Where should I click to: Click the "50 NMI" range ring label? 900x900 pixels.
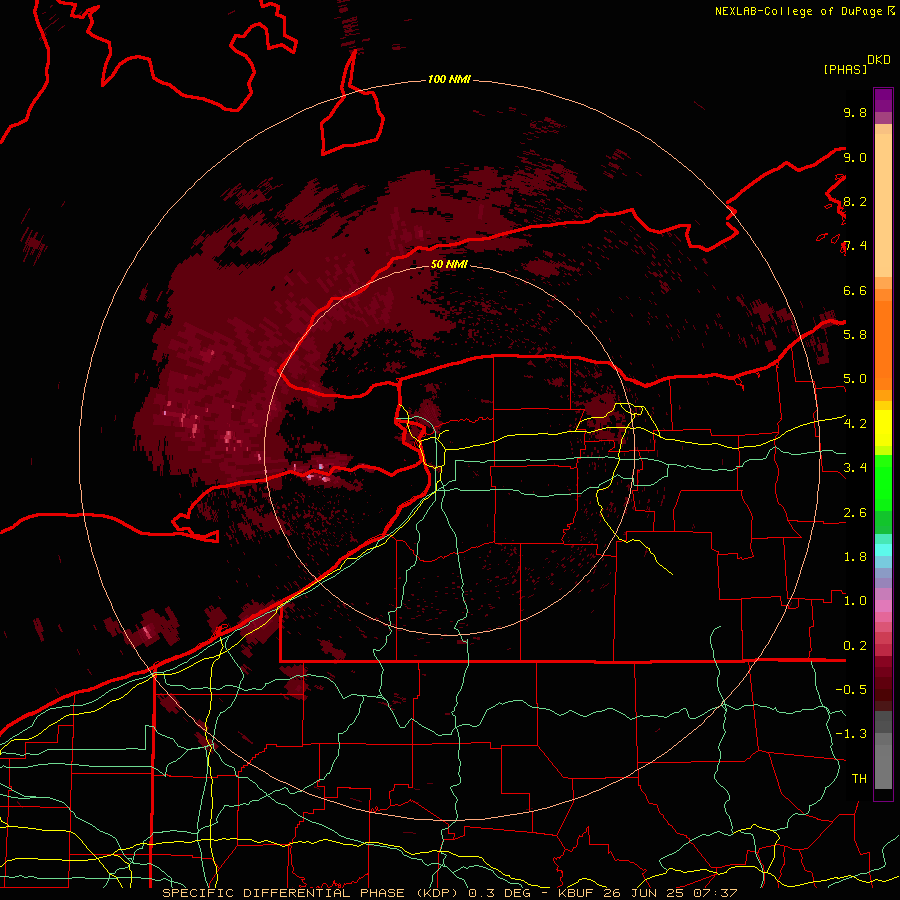tap(449, 264)
